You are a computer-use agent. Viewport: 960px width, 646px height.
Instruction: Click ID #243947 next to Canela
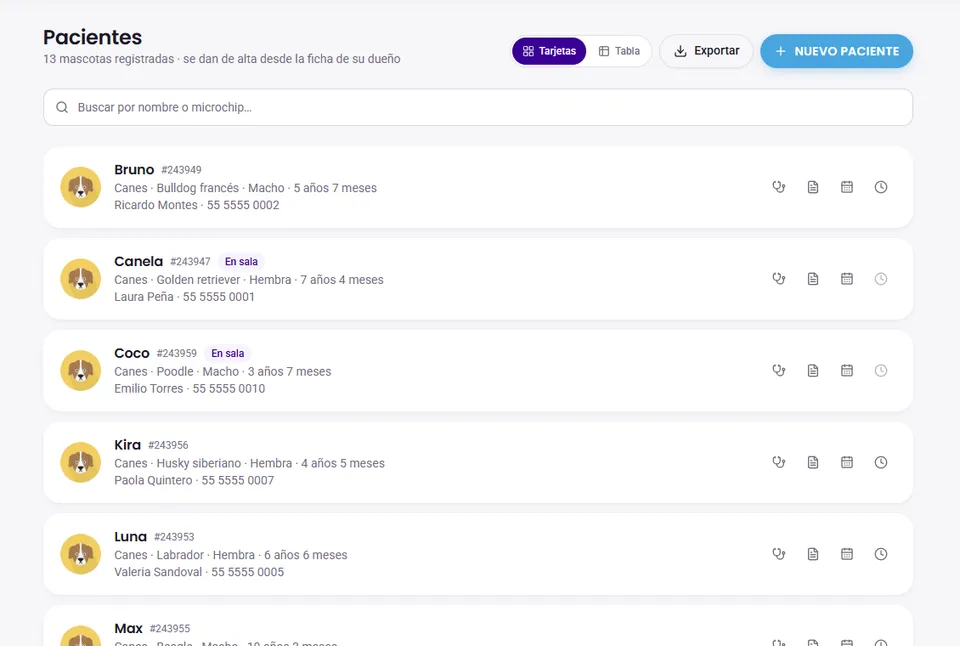[190, 261]
